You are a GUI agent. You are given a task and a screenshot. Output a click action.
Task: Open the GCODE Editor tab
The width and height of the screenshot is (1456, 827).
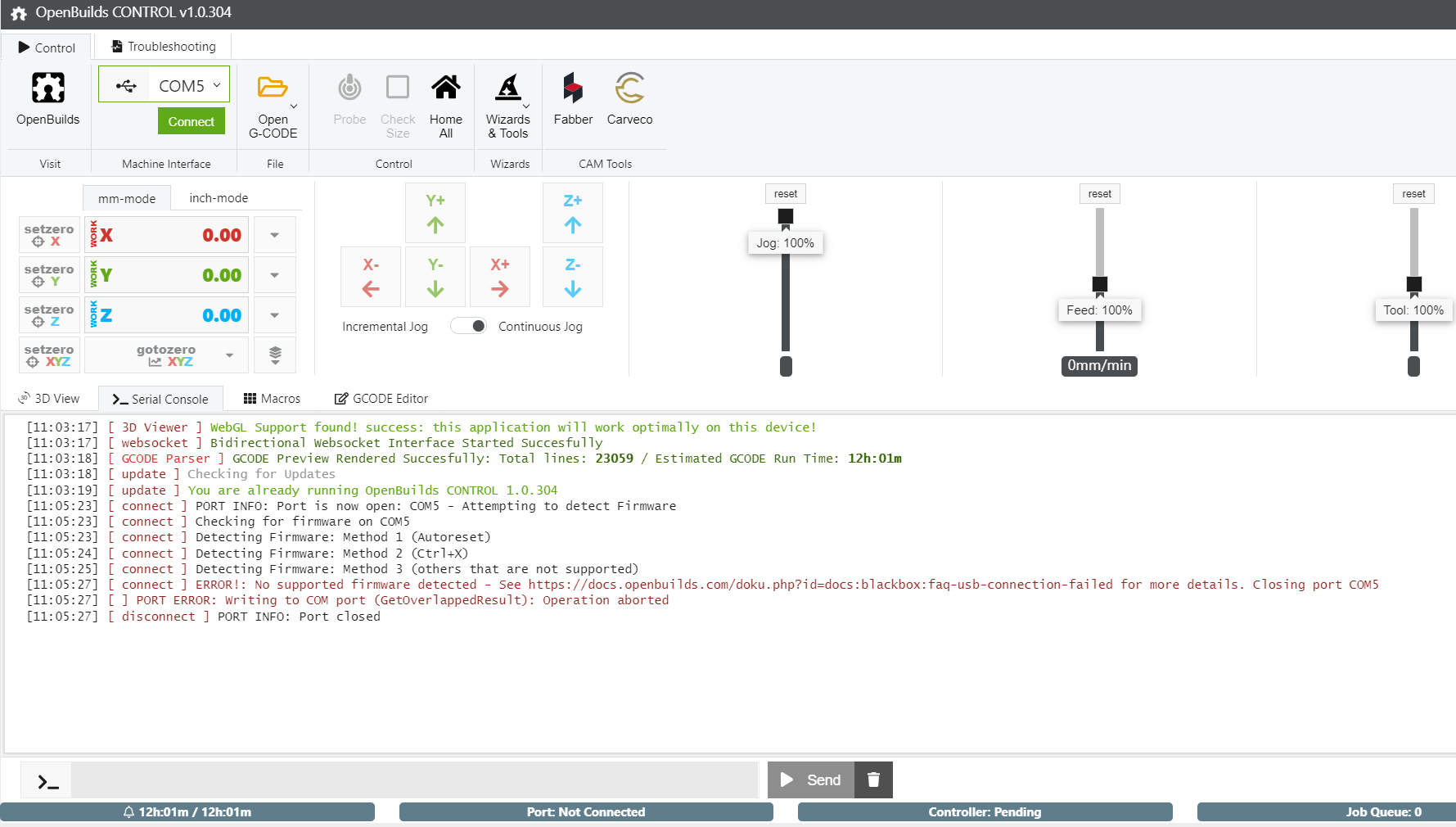381,399
